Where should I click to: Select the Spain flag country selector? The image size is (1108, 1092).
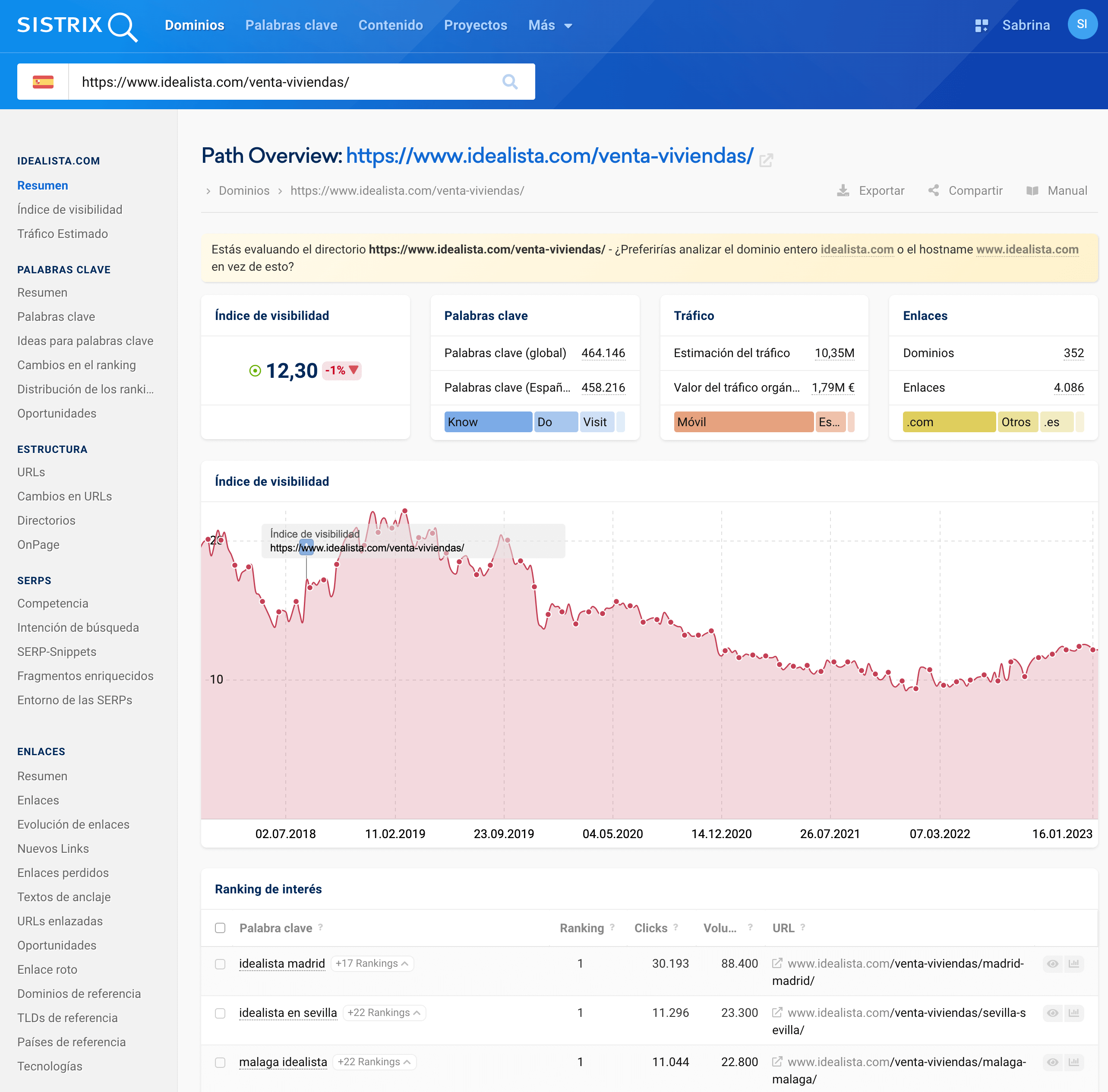click(43, 82)
